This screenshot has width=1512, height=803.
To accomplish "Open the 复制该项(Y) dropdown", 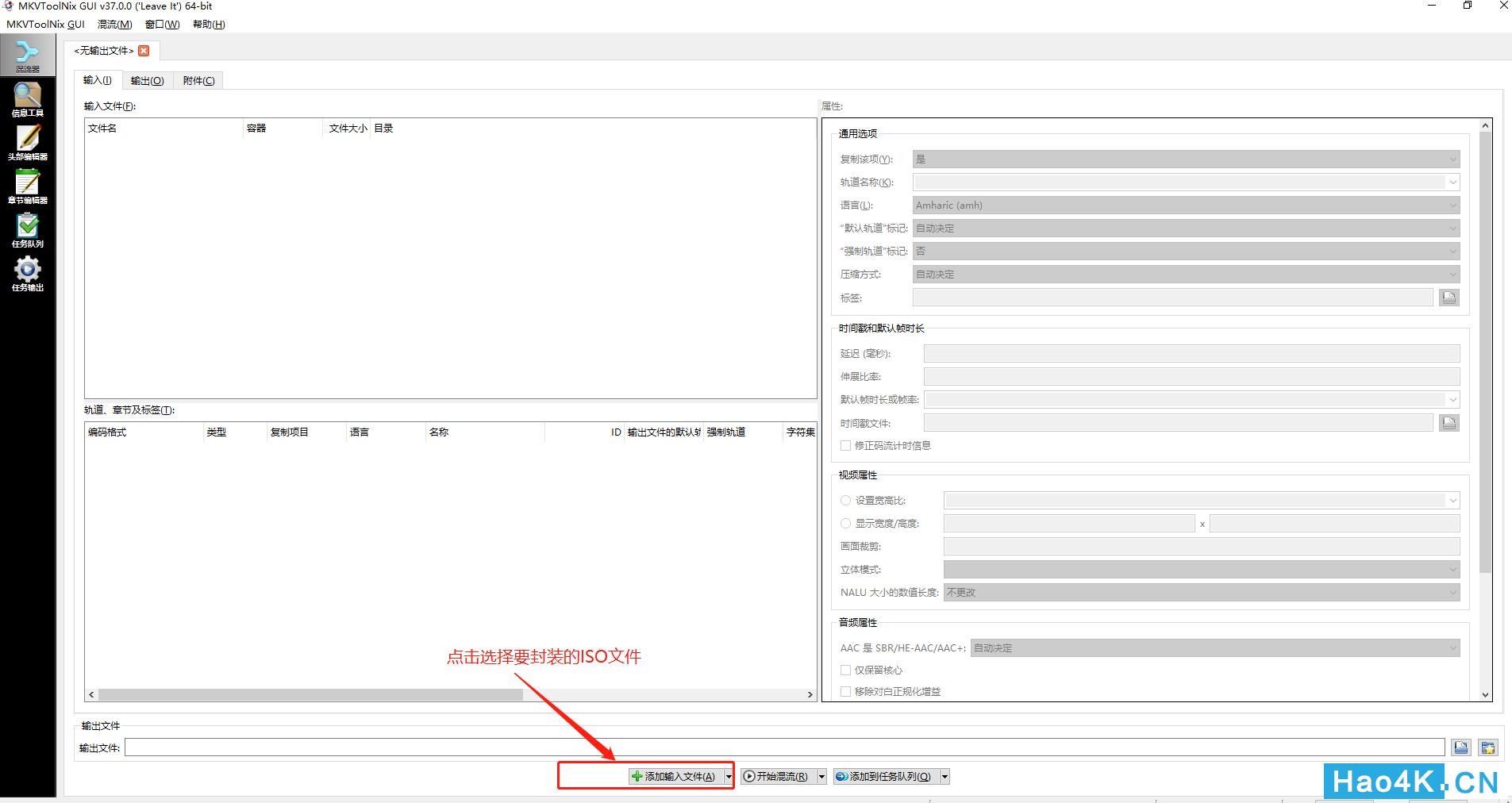I will [x=1186, y=159].
